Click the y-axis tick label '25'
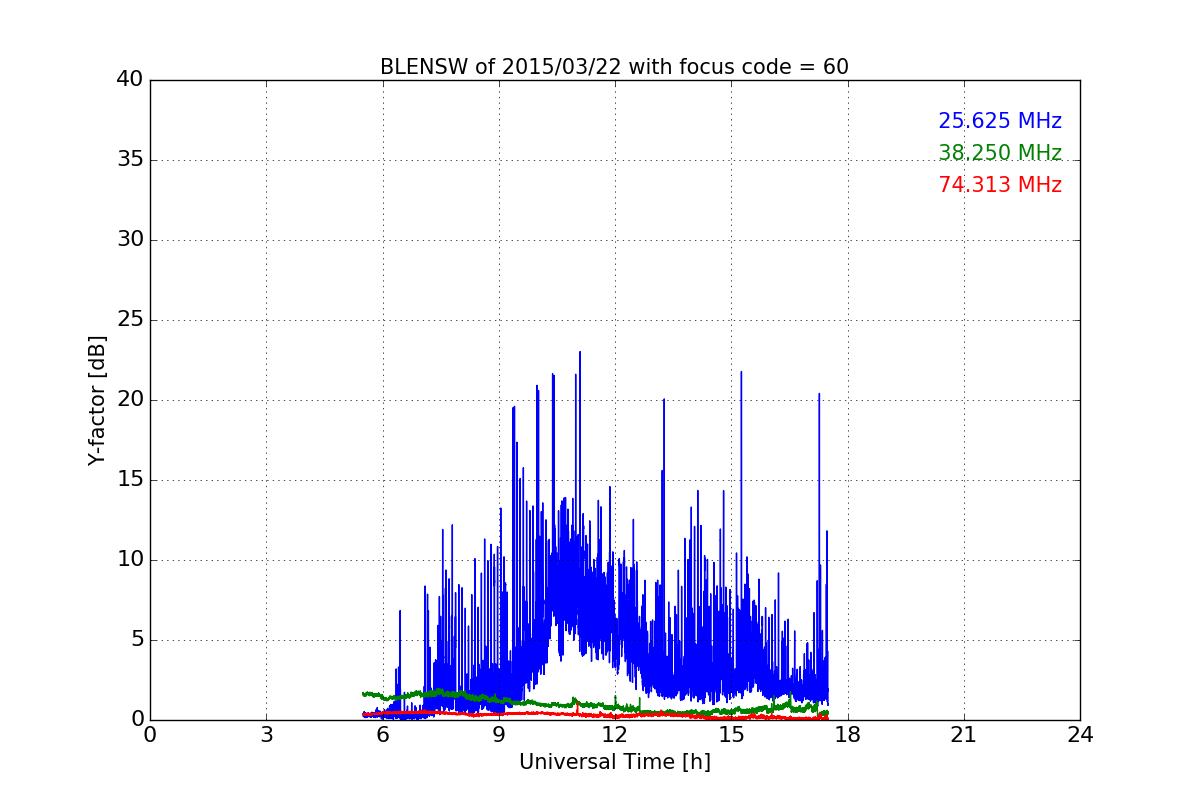This screenshot has width=1200, height=800. tap(130, 320)
